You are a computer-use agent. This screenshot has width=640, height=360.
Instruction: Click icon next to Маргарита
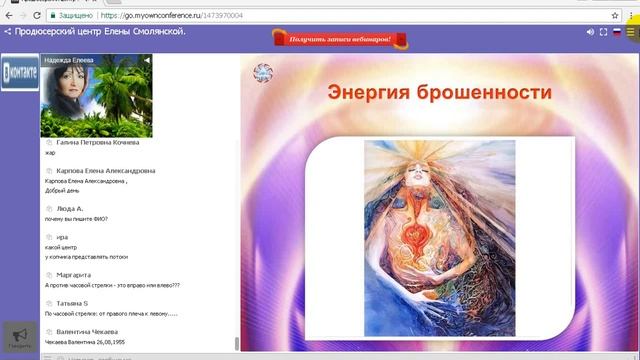pos(49,275)
